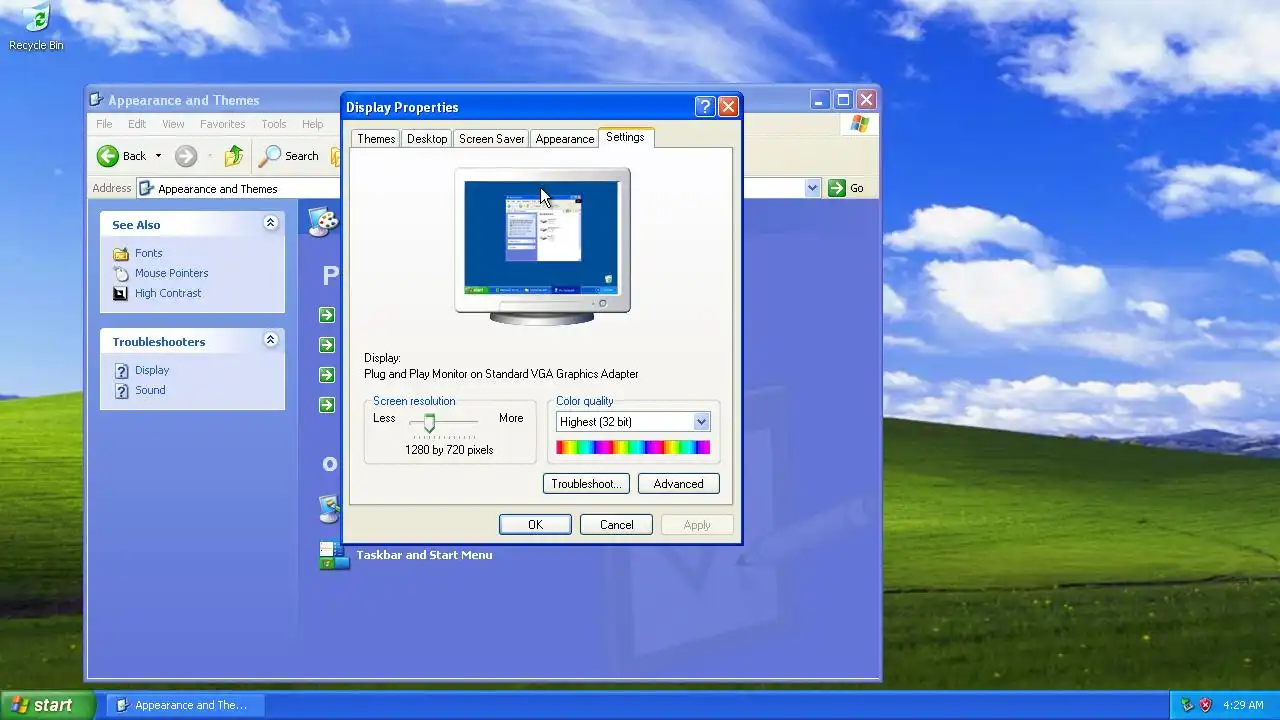Click the Windows flag logo in the explorer window
This screenshot has width=1280, height=720.
pos(860,124)
